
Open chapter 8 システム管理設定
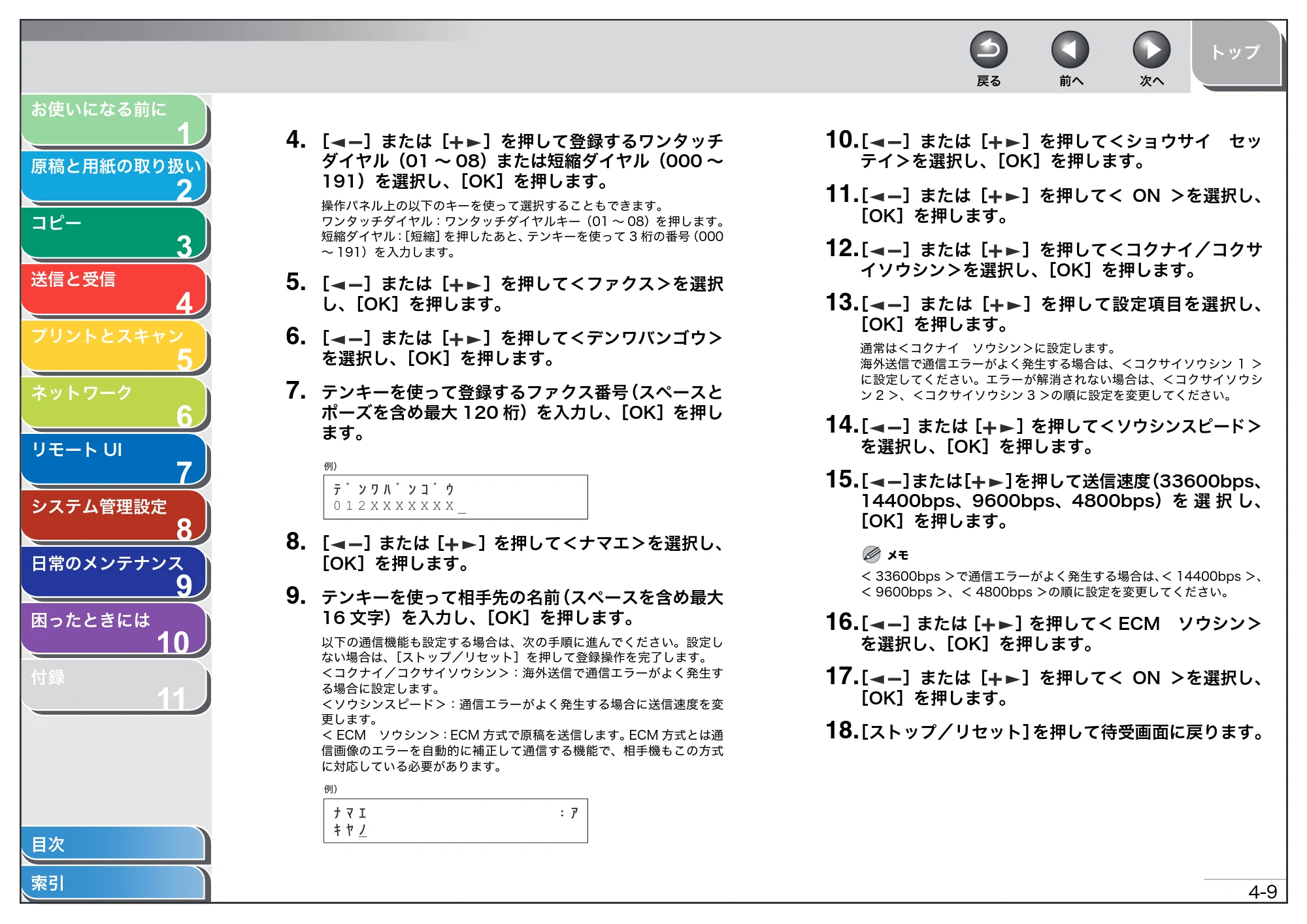point(114,517)
